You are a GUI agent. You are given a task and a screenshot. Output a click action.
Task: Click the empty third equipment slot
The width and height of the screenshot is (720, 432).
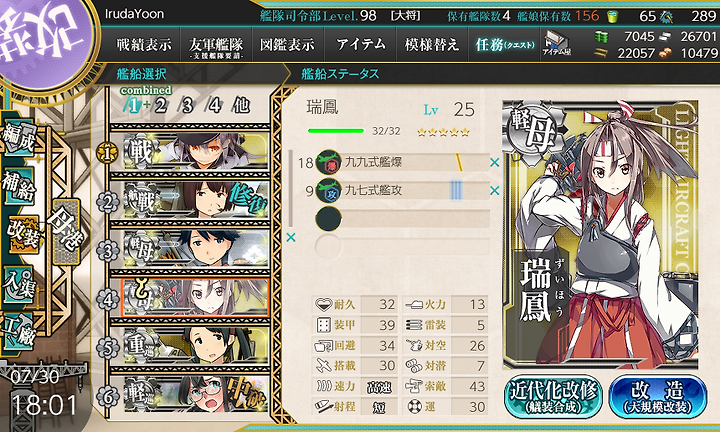tap(402, 219)
